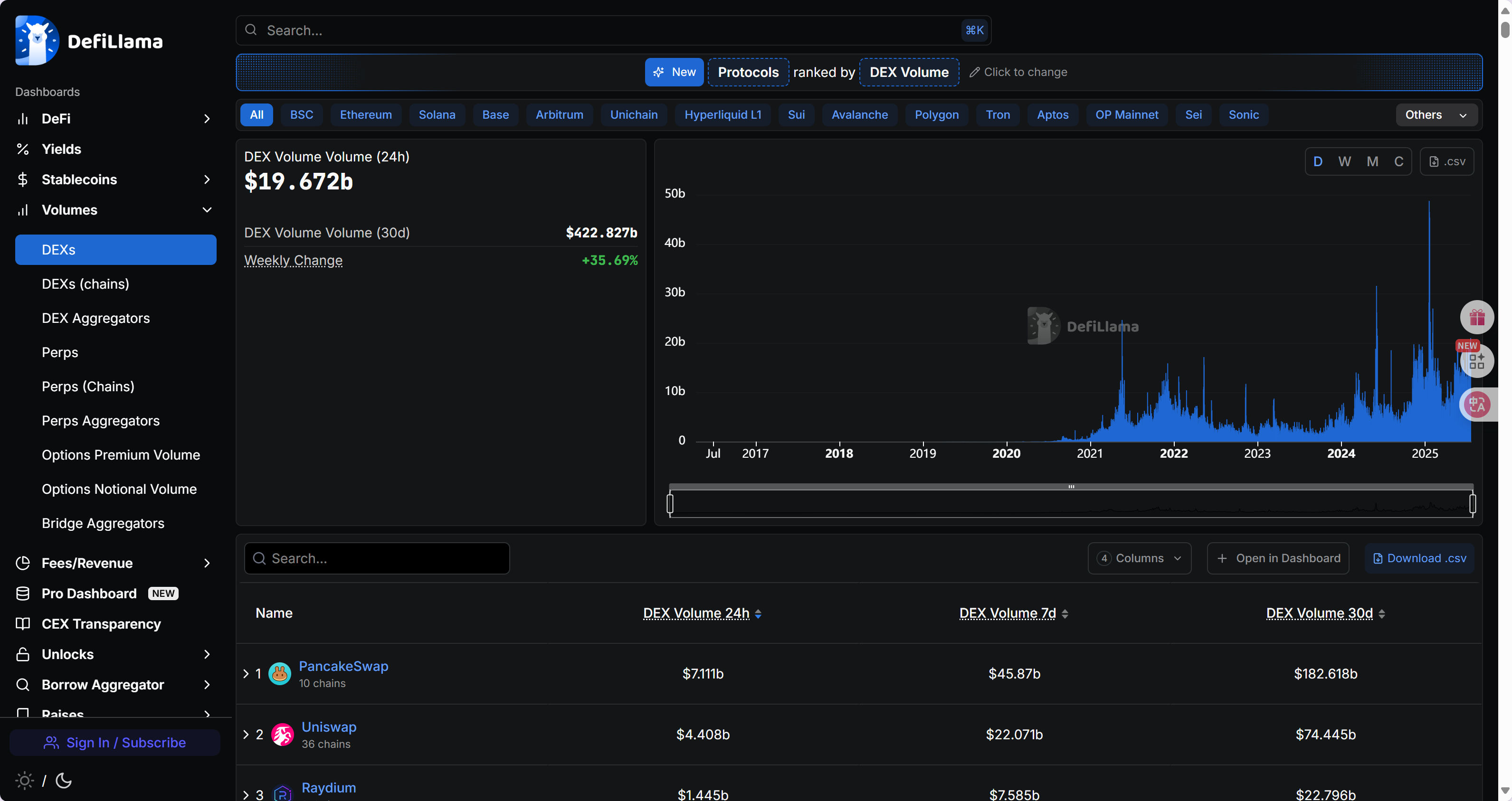
Task: Click the Pro Dashboard database icon
Action: (23, 594)
